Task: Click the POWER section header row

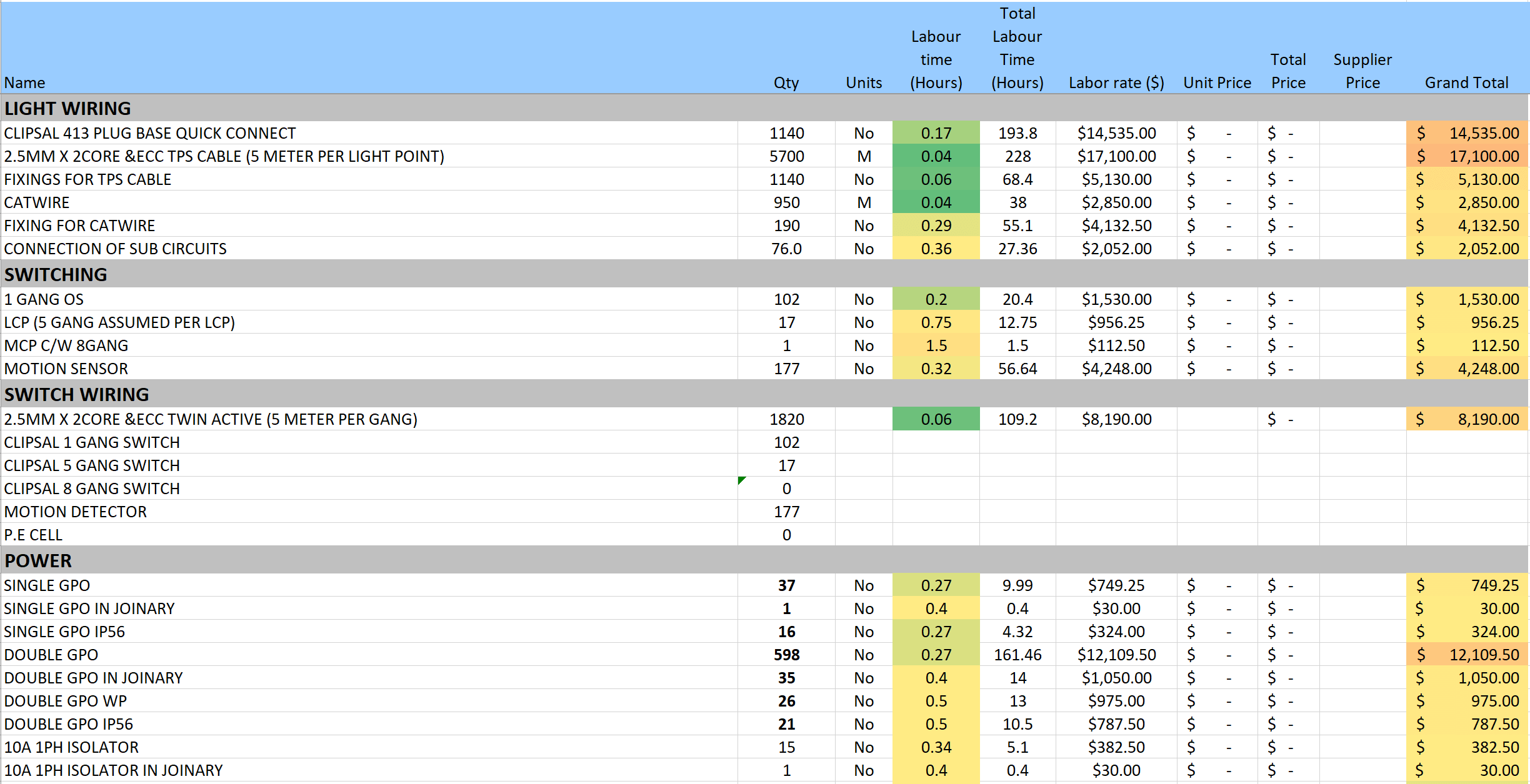Action: click(x=39, y=561)
